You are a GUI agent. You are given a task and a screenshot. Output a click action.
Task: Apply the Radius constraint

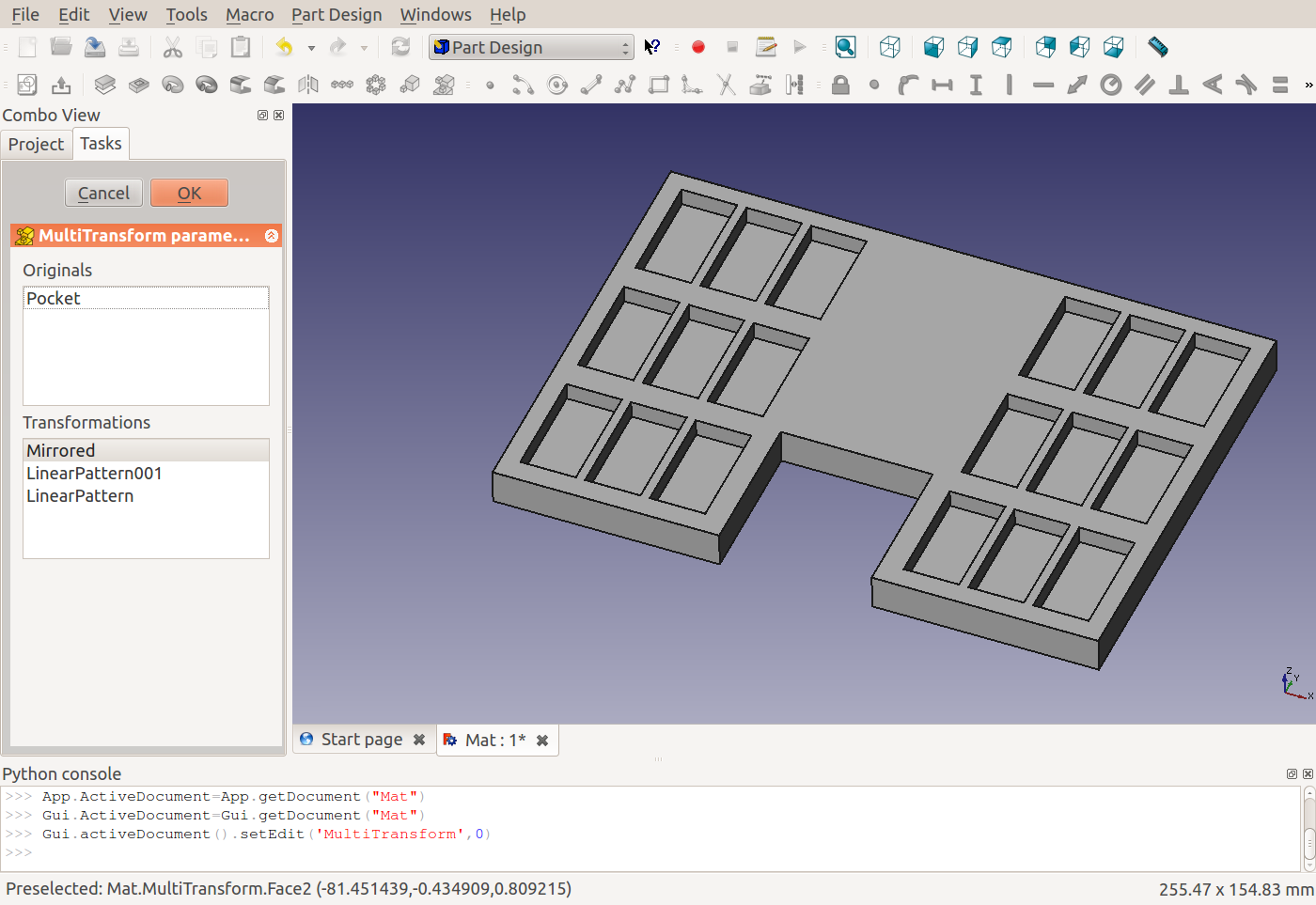point(1111,85)
